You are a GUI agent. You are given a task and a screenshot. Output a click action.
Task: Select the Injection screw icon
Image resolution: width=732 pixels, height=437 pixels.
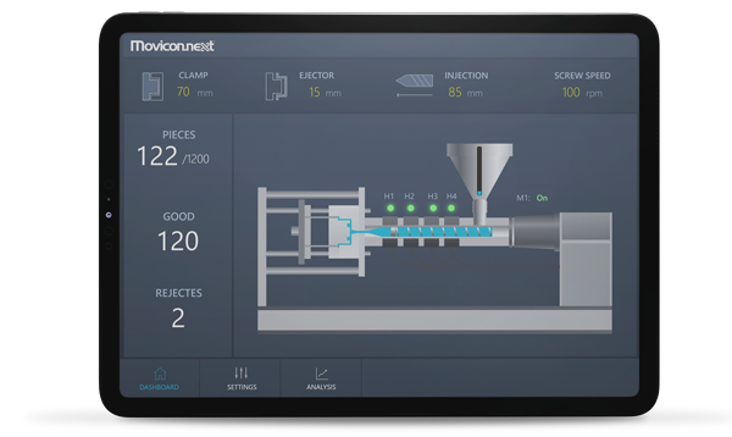(x=414, y=85)
